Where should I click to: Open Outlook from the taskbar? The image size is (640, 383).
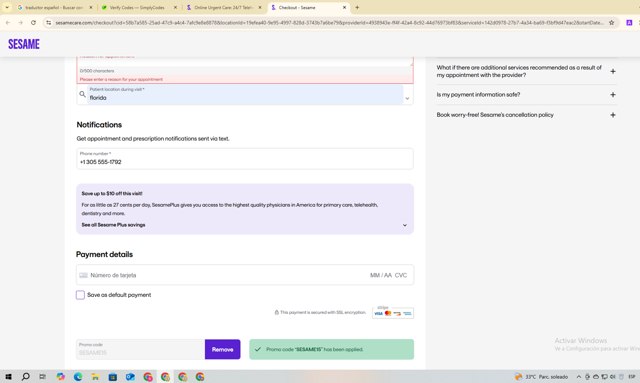[x=130, y=376]
